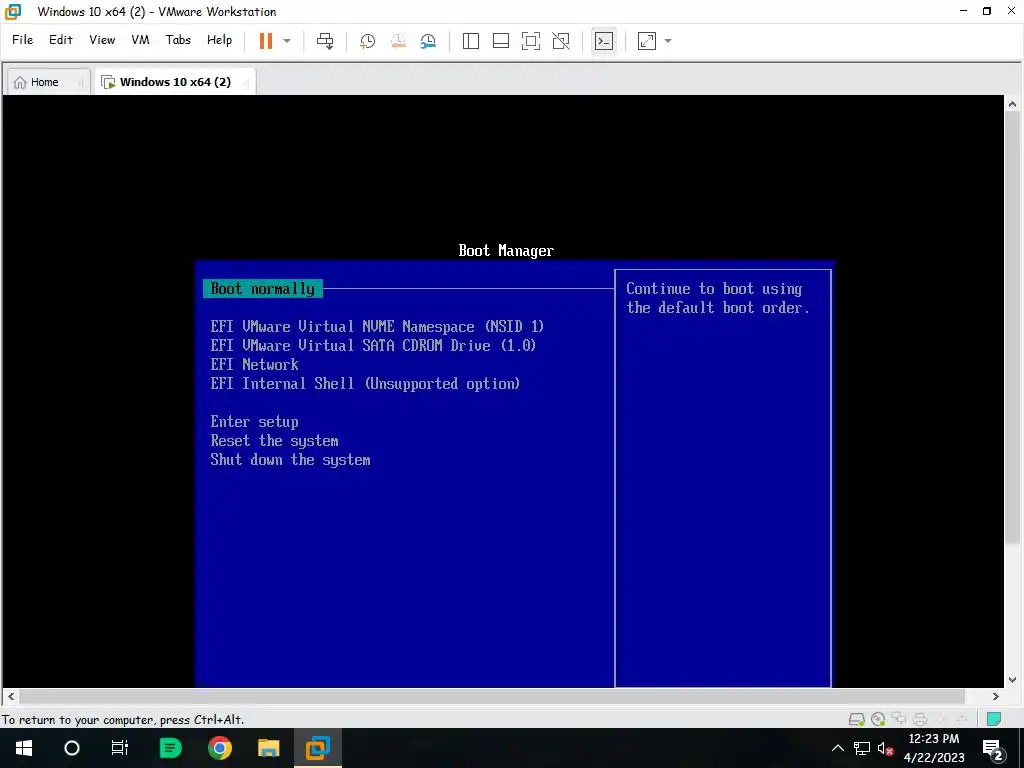Click the pause virtual machine icon
Image resolution: width=1024 pixels, height=768 pixels.
[265, 40]
